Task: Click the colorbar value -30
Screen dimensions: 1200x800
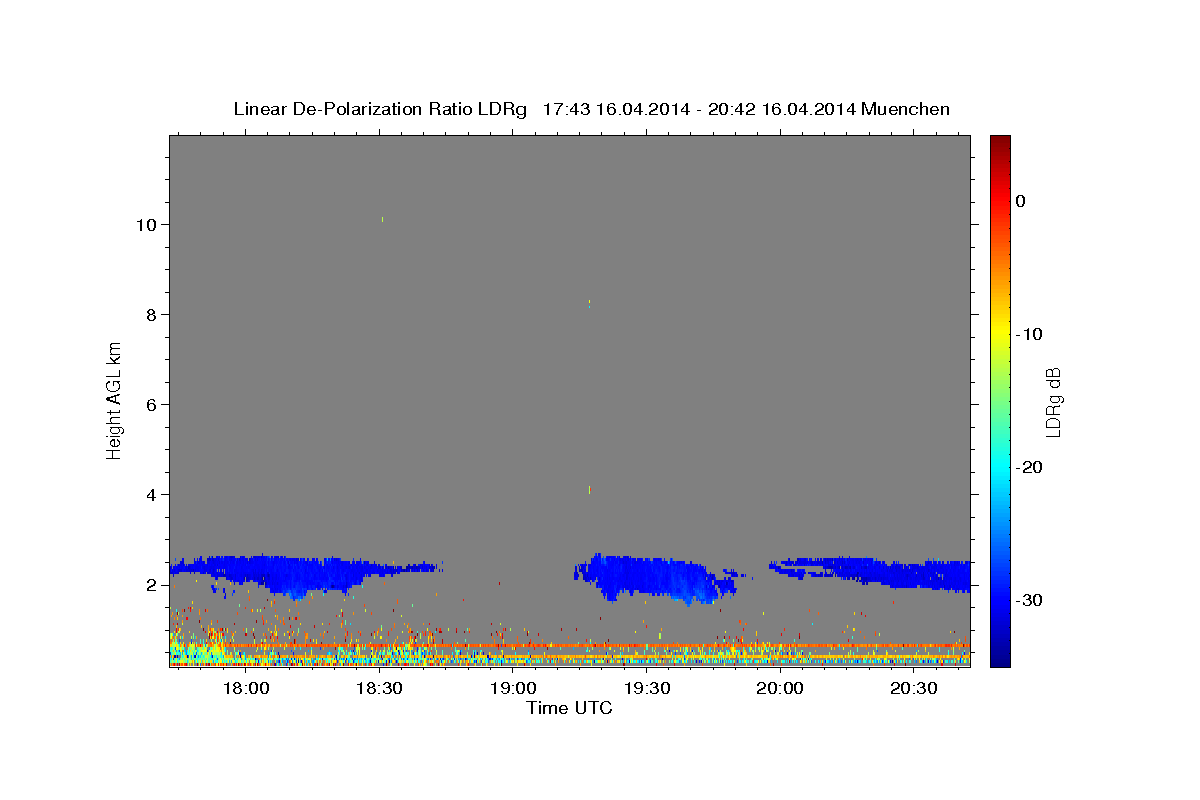Action: tap(1029, 600)
